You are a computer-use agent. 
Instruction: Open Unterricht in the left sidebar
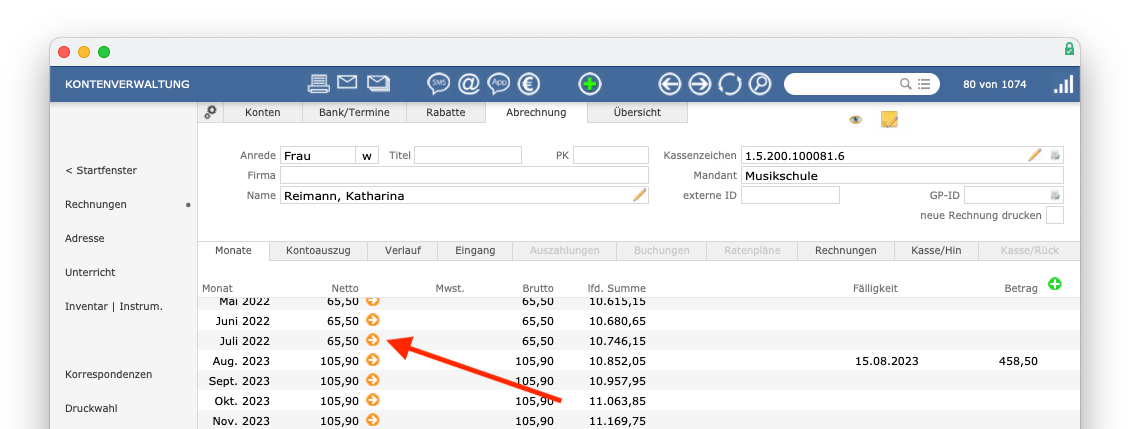pos(90,272)
